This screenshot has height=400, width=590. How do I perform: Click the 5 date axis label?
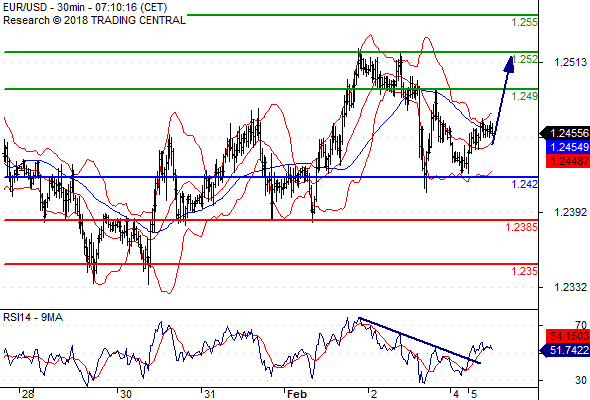(474, 394)
